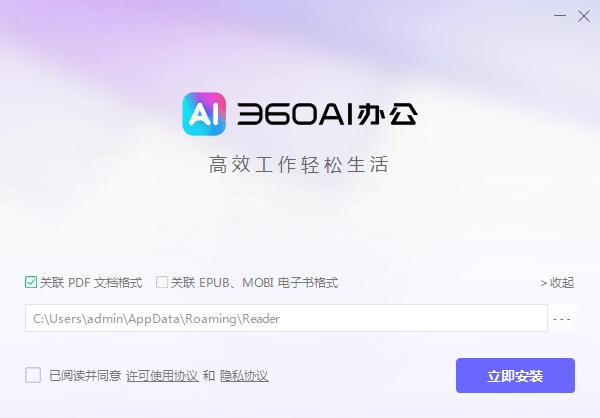Open folder browser via the three-dot button
The image size is (600, 418).
coord(562,318)
